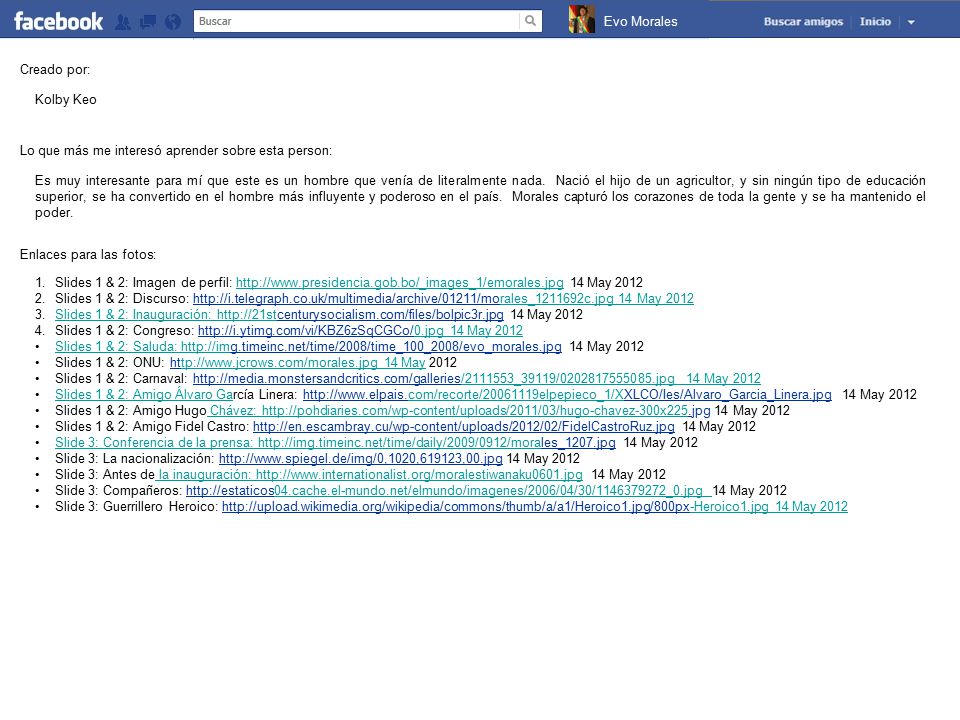Open internationalist.org moralestiwanaku0601.jpg link
Viewport: 960px width, 720px height.
[419, 474]
